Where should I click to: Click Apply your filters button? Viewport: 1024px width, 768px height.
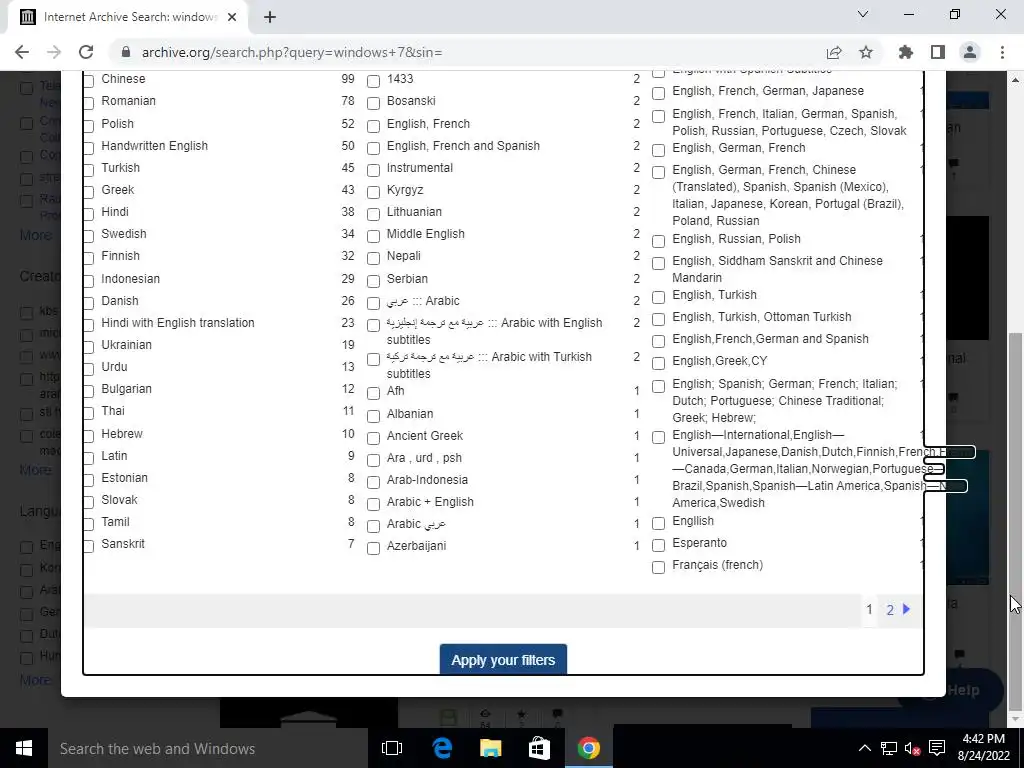tap(503, 660)
